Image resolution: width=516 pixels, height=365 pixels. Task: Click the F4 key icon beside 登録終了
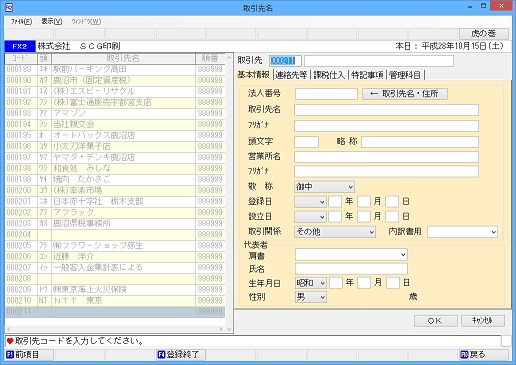point(161,355)
